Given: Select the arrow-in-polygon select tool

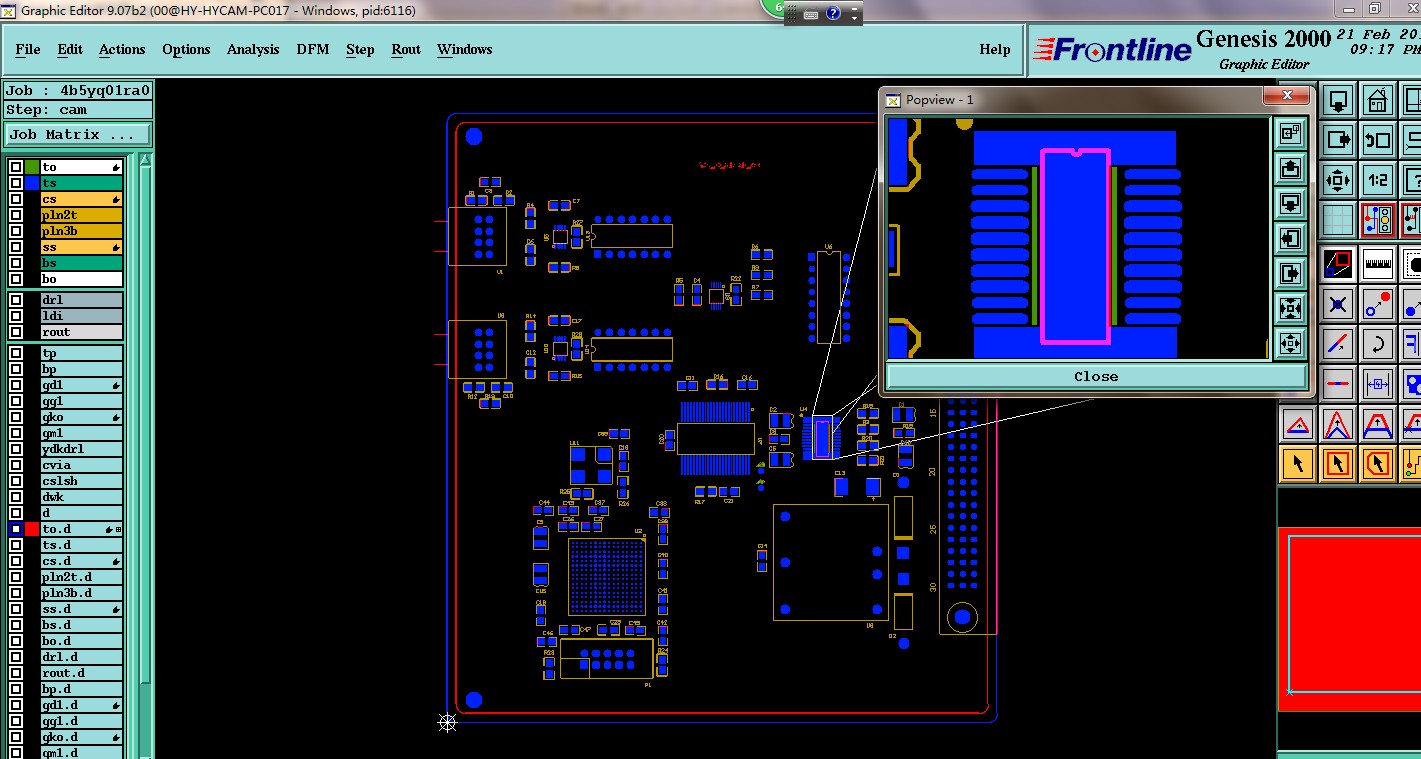Looking at the screenshot, I should tap(1378, 463).
